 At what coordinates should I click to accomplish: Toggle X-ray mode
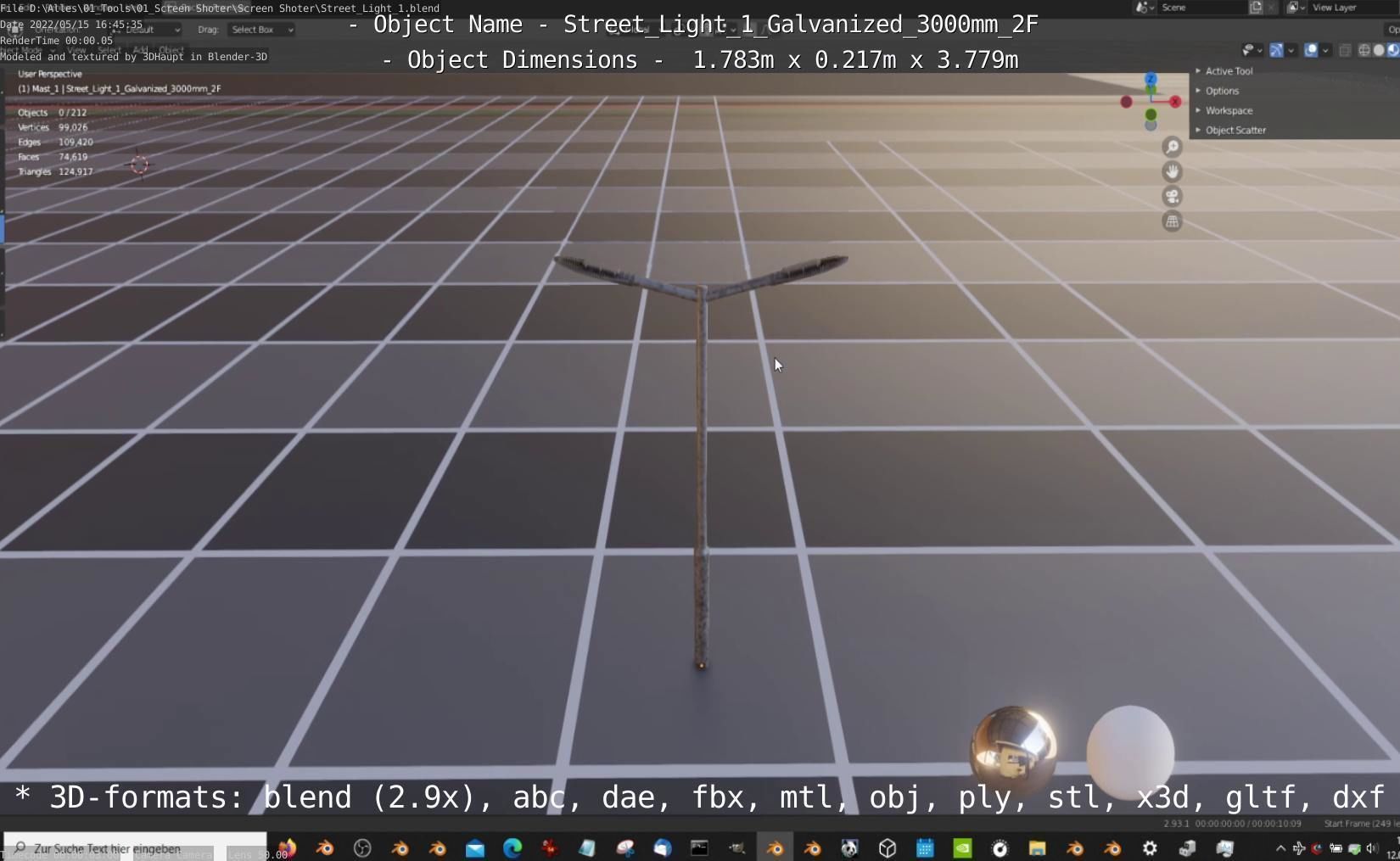[1345, 51]
